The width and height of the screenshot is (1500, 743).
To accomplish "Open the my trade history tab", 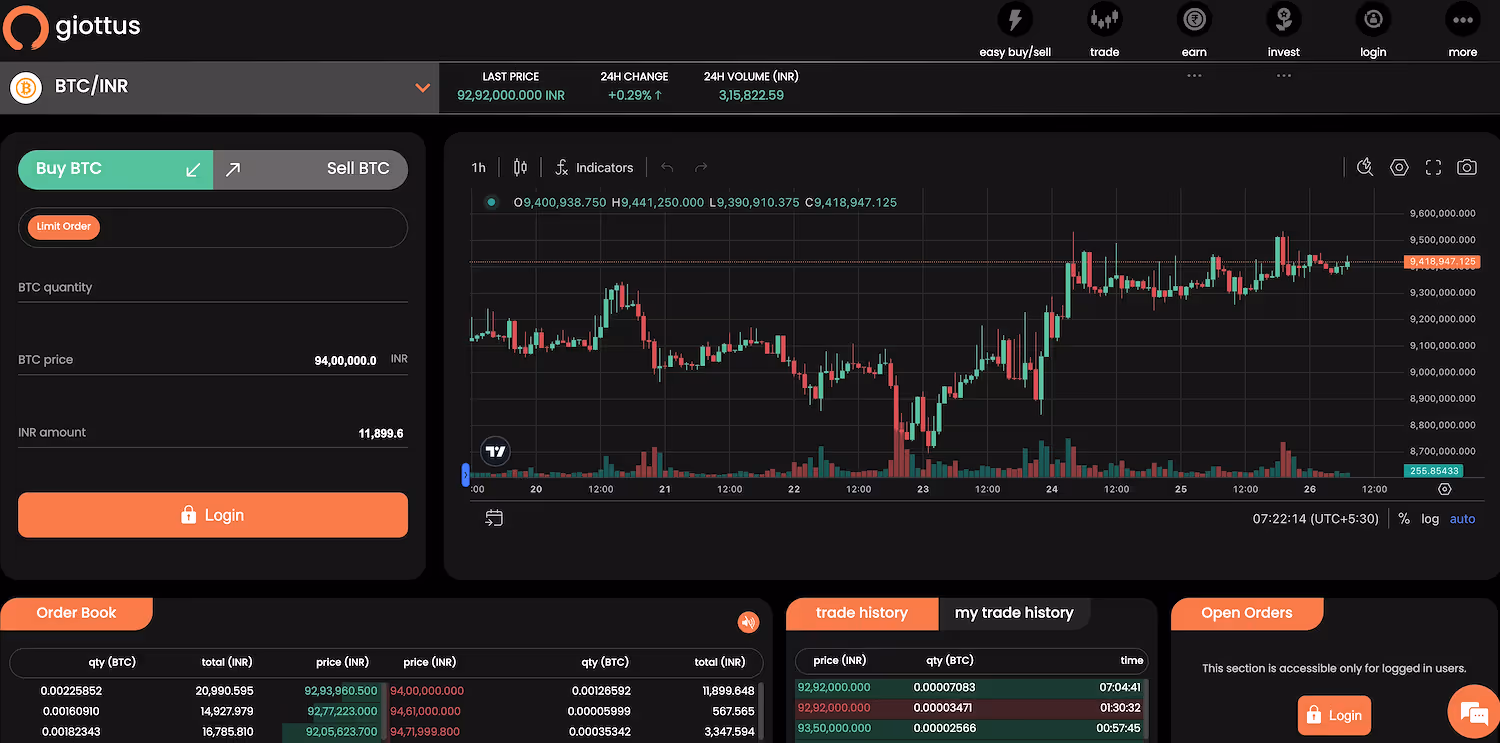I will 1014,613.
